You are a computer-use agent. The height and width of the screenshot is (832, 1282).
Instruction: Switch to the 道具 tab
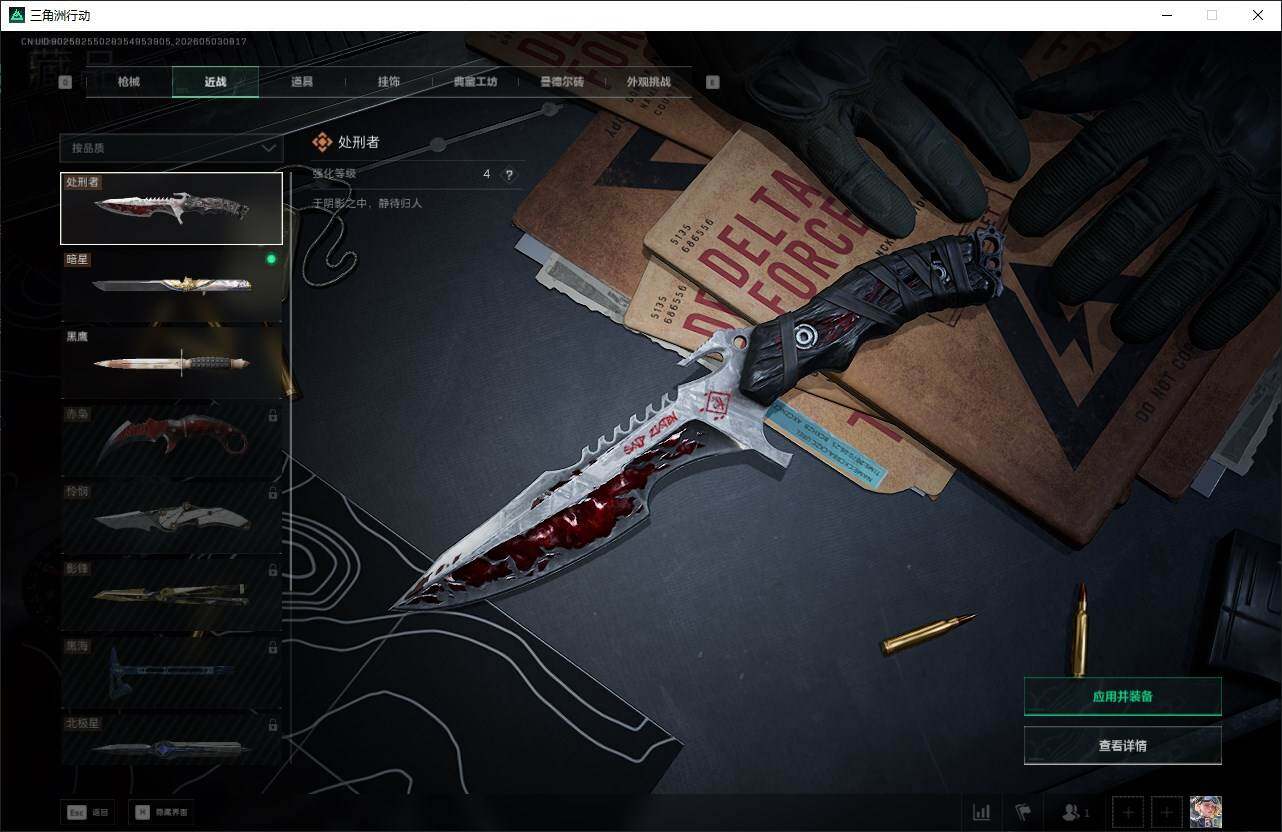tap(302, 82)
